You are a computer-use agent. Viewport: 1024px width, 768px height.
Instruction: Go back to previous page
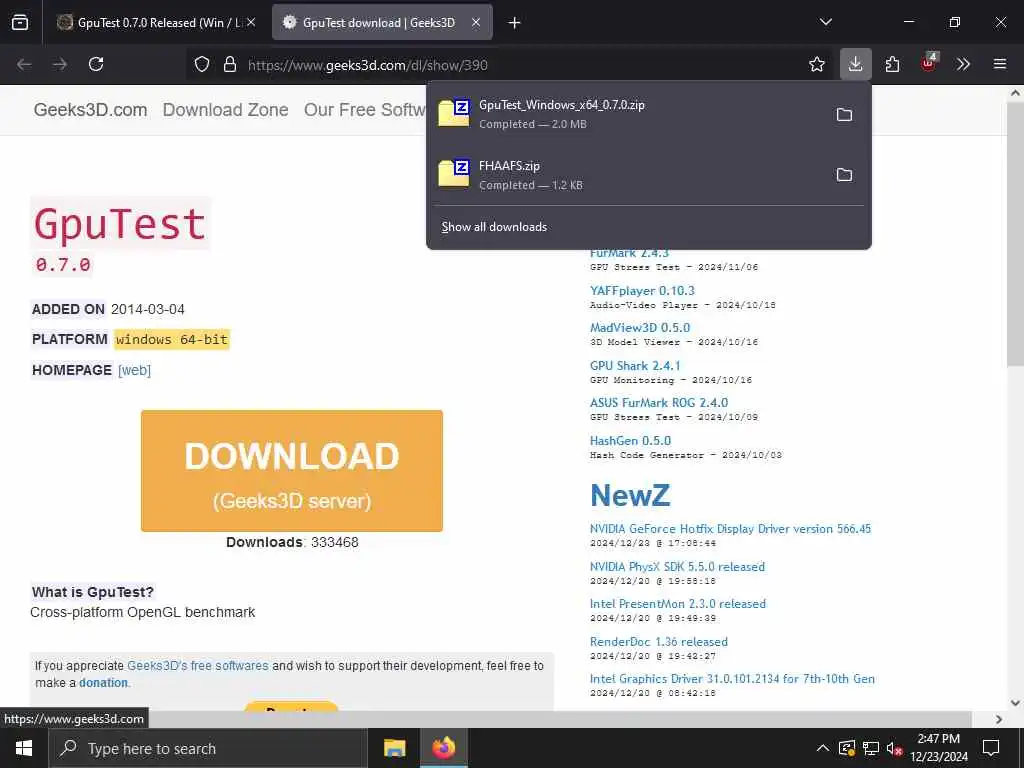(x=24, y=64)
